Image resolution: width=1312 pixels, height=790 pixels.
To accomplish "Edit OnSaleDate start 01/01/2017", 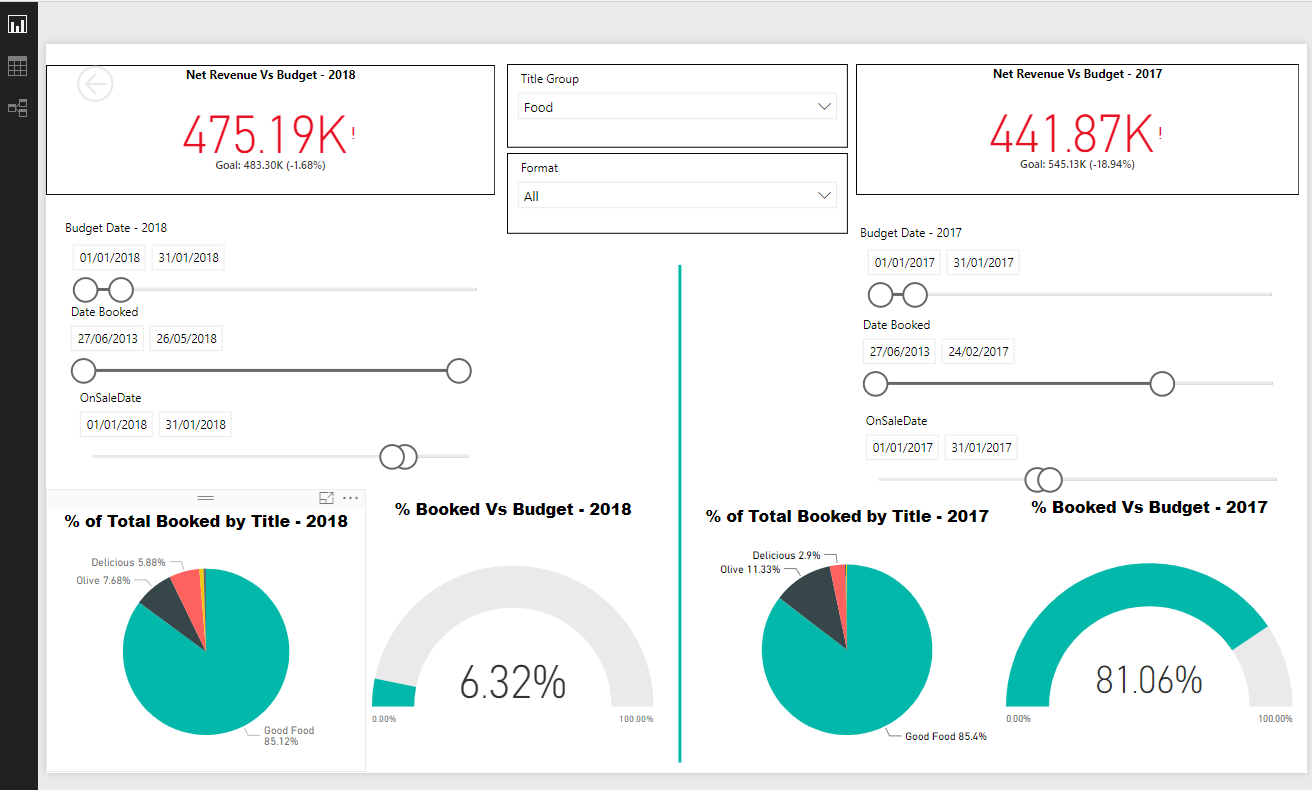I will 903,447.
